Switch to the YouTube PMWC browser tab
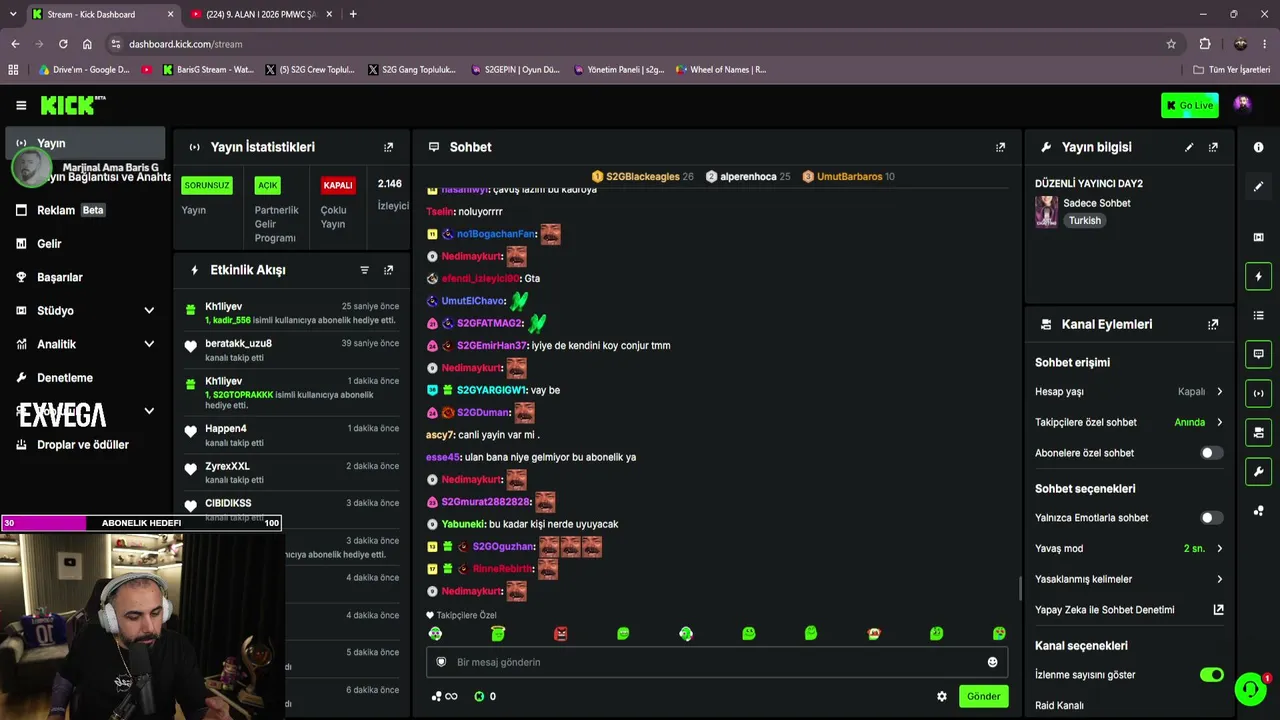The width and height of the screenshot is (1280, 720). [260, 14]
